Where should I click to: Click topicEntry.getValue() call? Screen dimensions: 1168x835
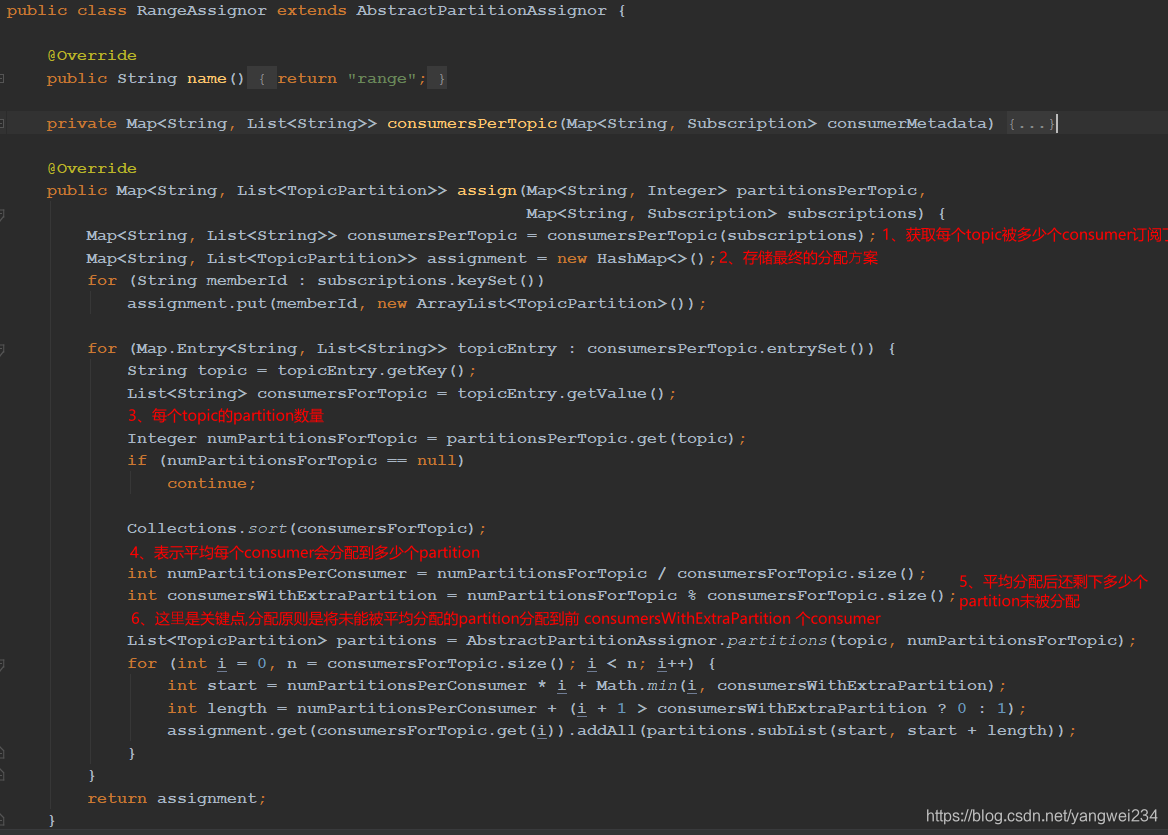tap(560, 393)
